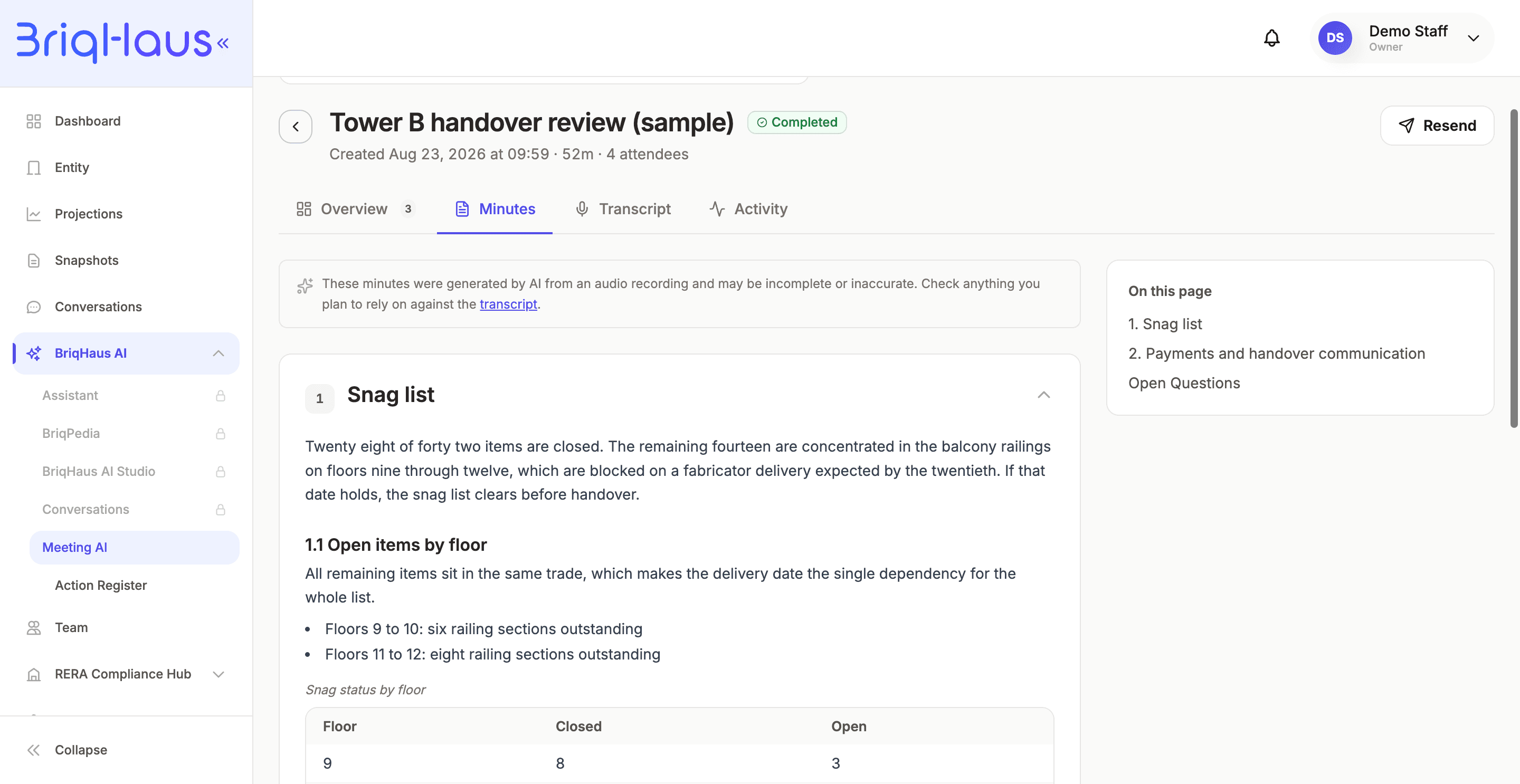Click the '1.1 Open items by floor' heading
1520x784 pixels.
coord(396,544)
